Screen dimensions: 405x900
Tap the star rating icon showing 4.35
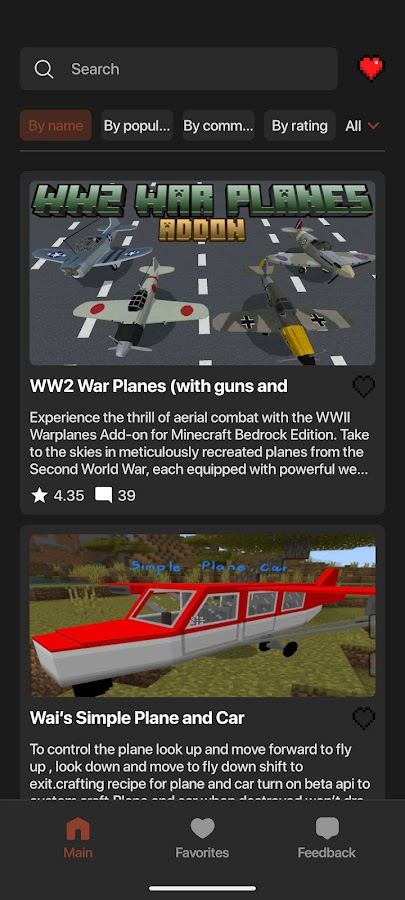pos(39,495)
